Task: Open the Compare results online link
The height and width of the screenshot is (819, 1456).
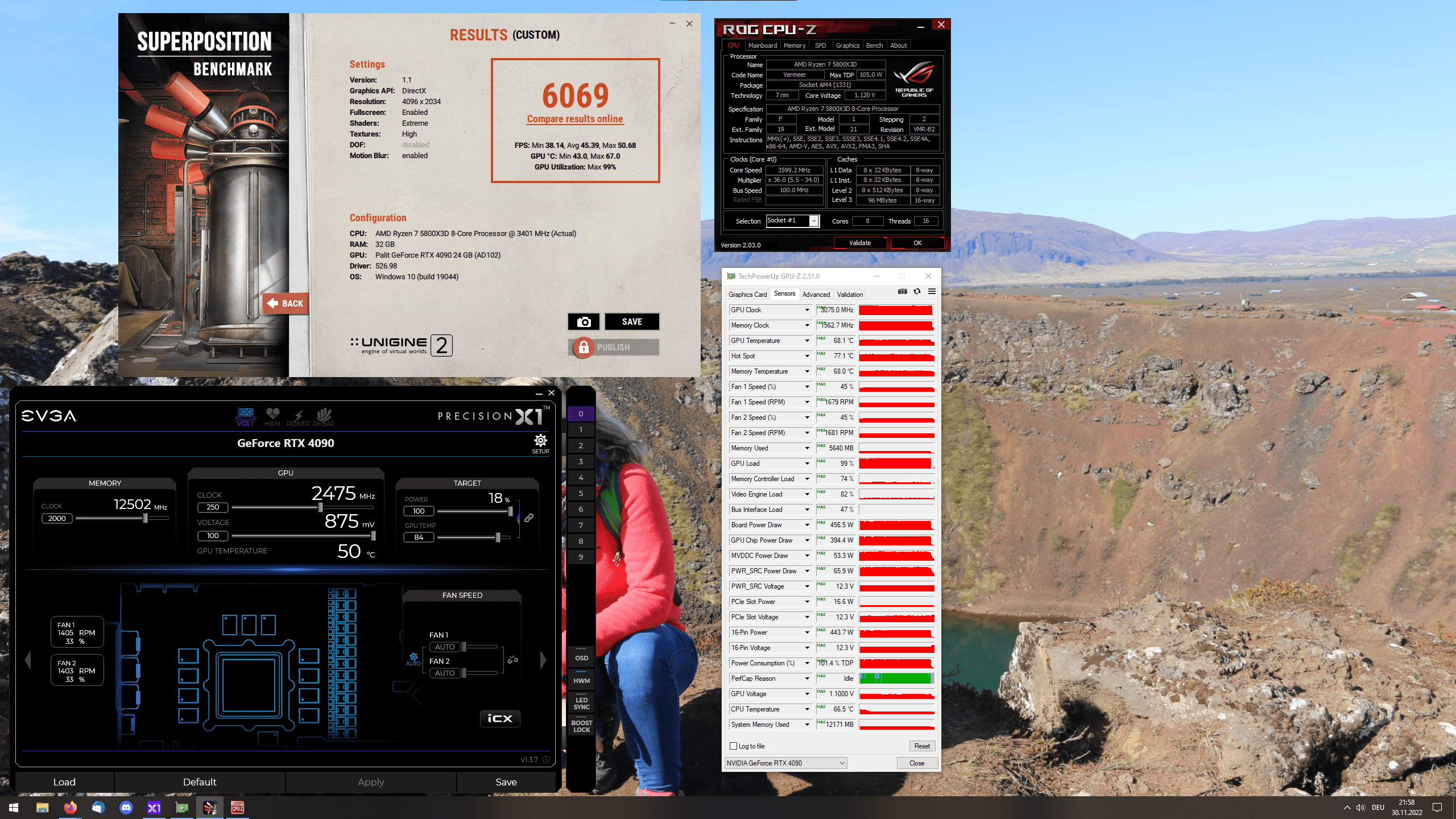Action: pos(575,119)
